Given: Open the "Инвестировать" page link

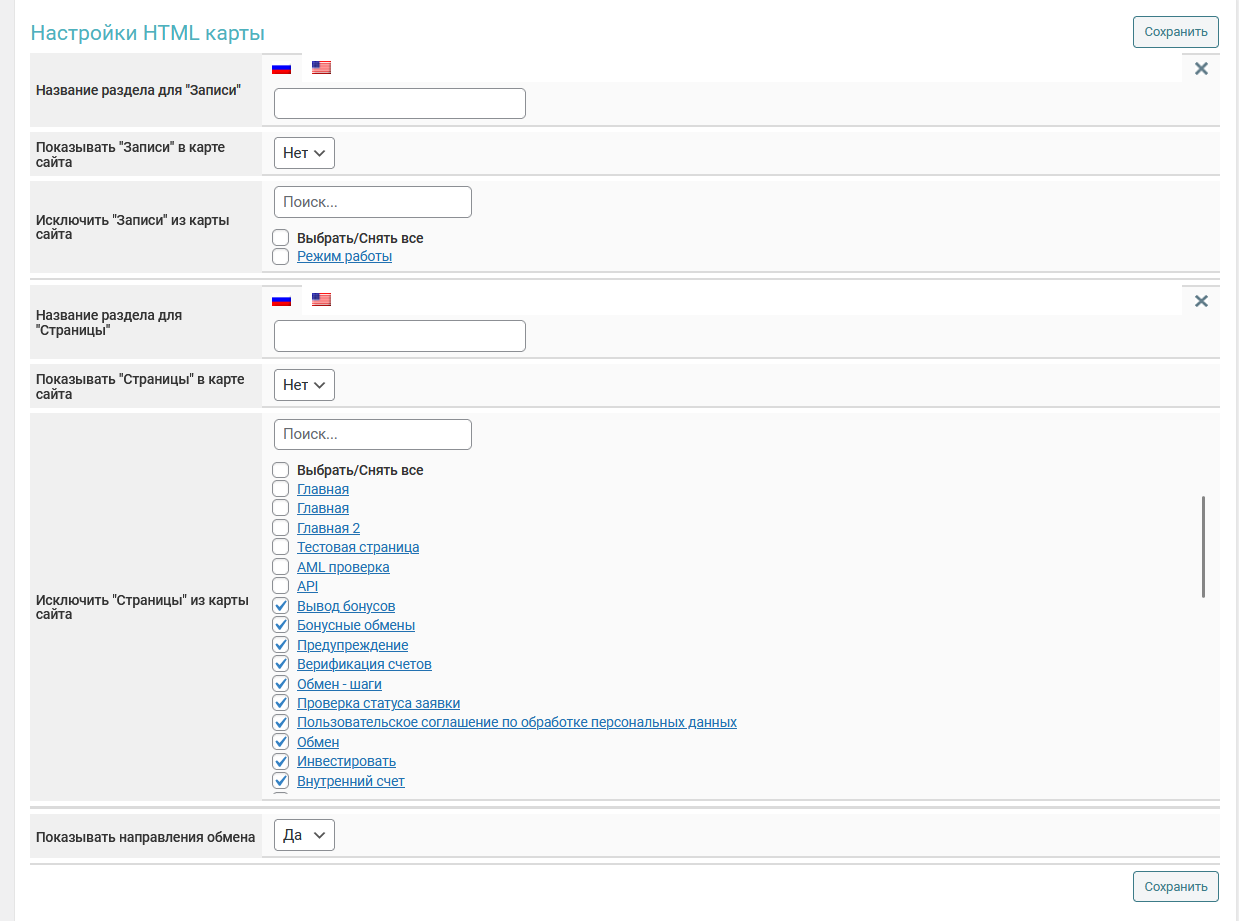Looking at the screenshot, I should [346, 761].
